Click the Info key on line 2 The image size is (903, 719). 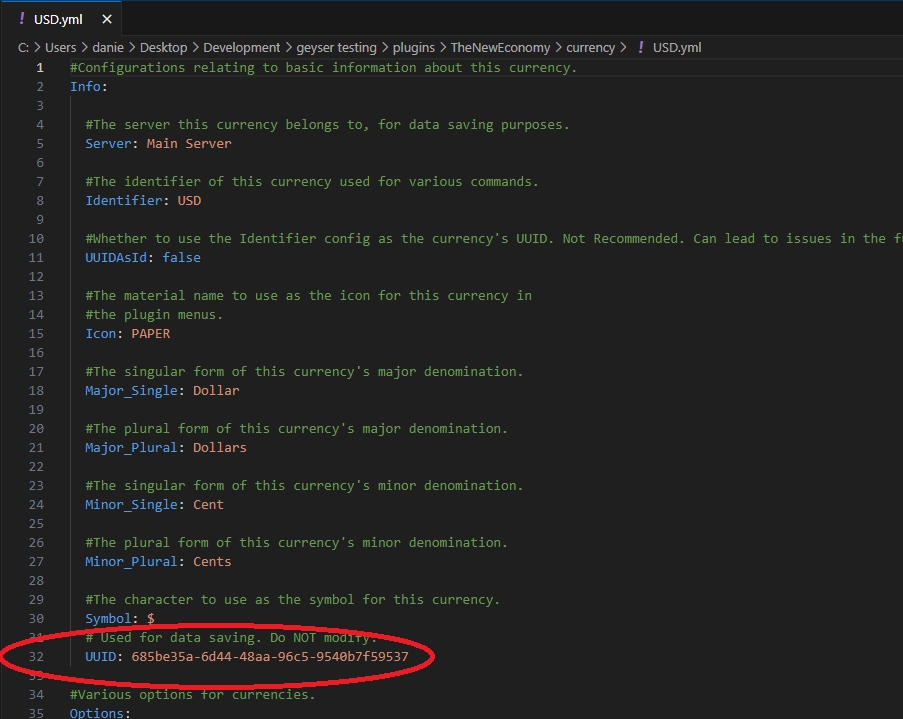(x=86, y=86)
